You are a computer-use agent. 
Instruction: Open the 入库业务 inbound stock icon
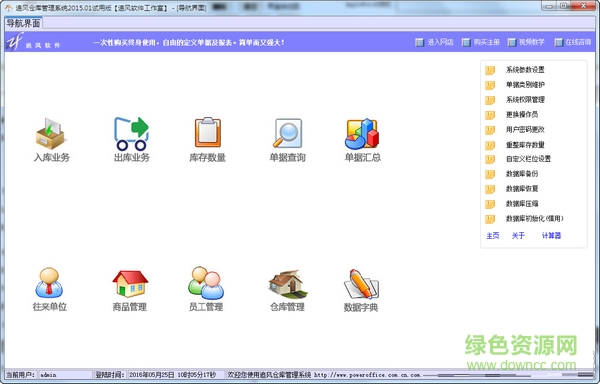click(50, 133)
